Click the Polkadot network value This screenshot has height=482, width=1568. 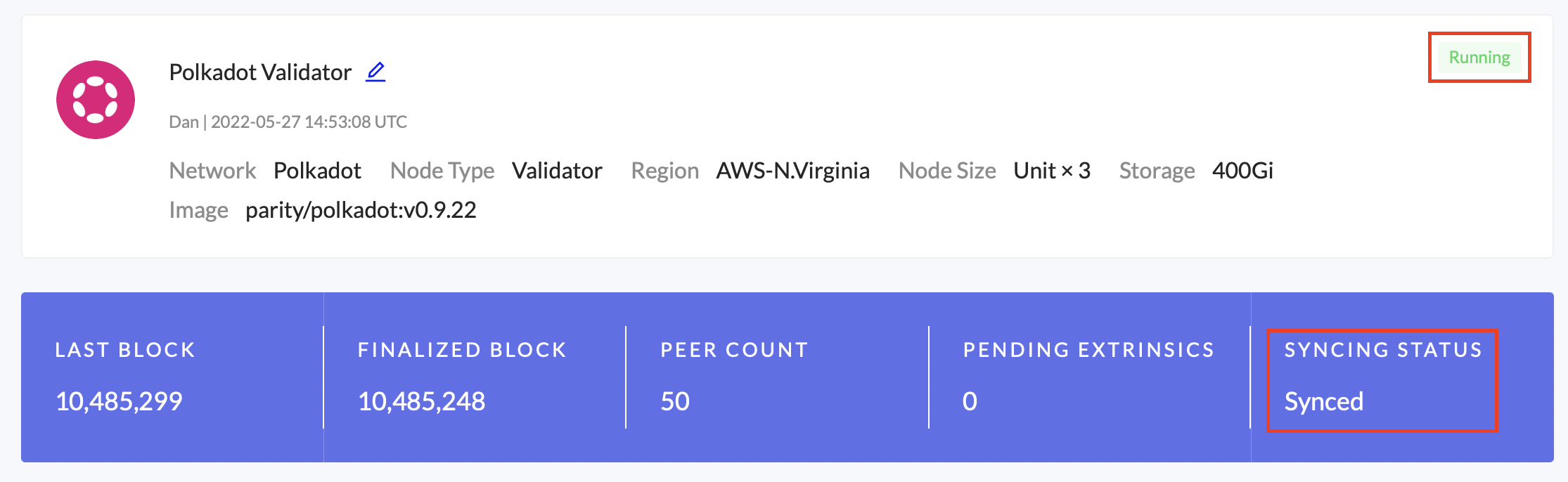[317, 171]
